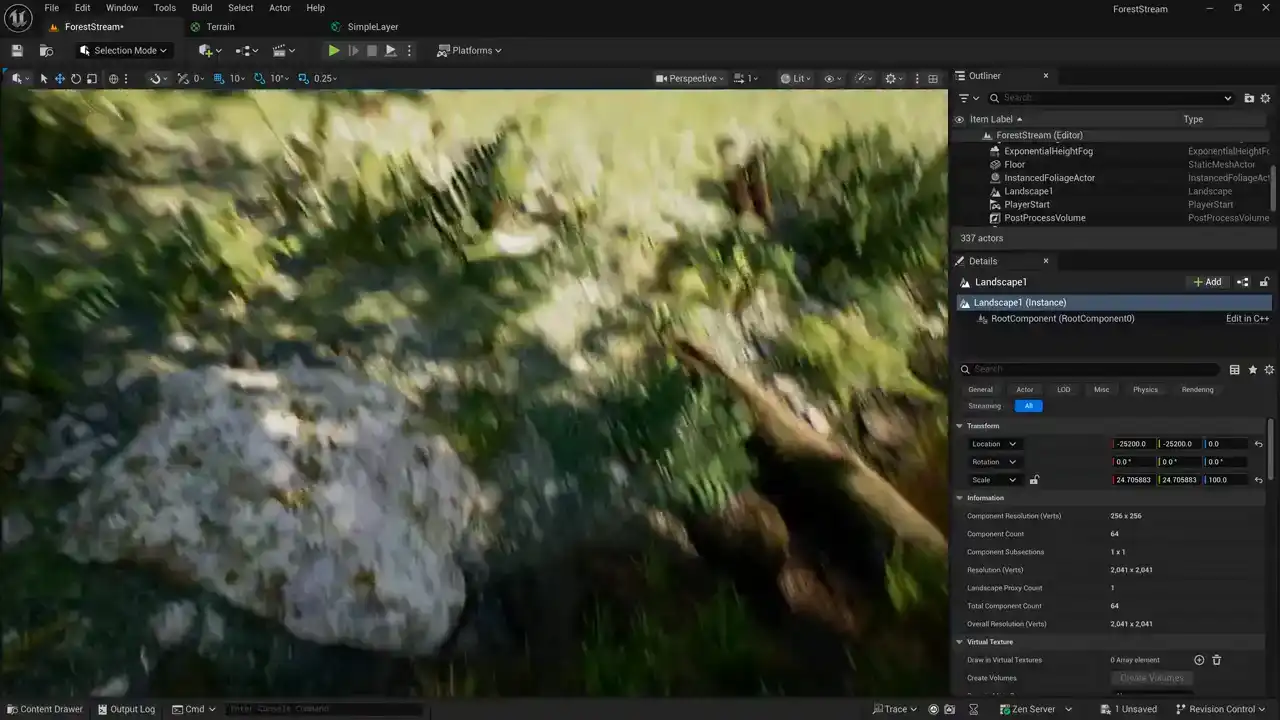The width and height of the screenshot is (1280, 720).
Task: Expand the Perspective viewport dropdown
Action: coord(690,79)
